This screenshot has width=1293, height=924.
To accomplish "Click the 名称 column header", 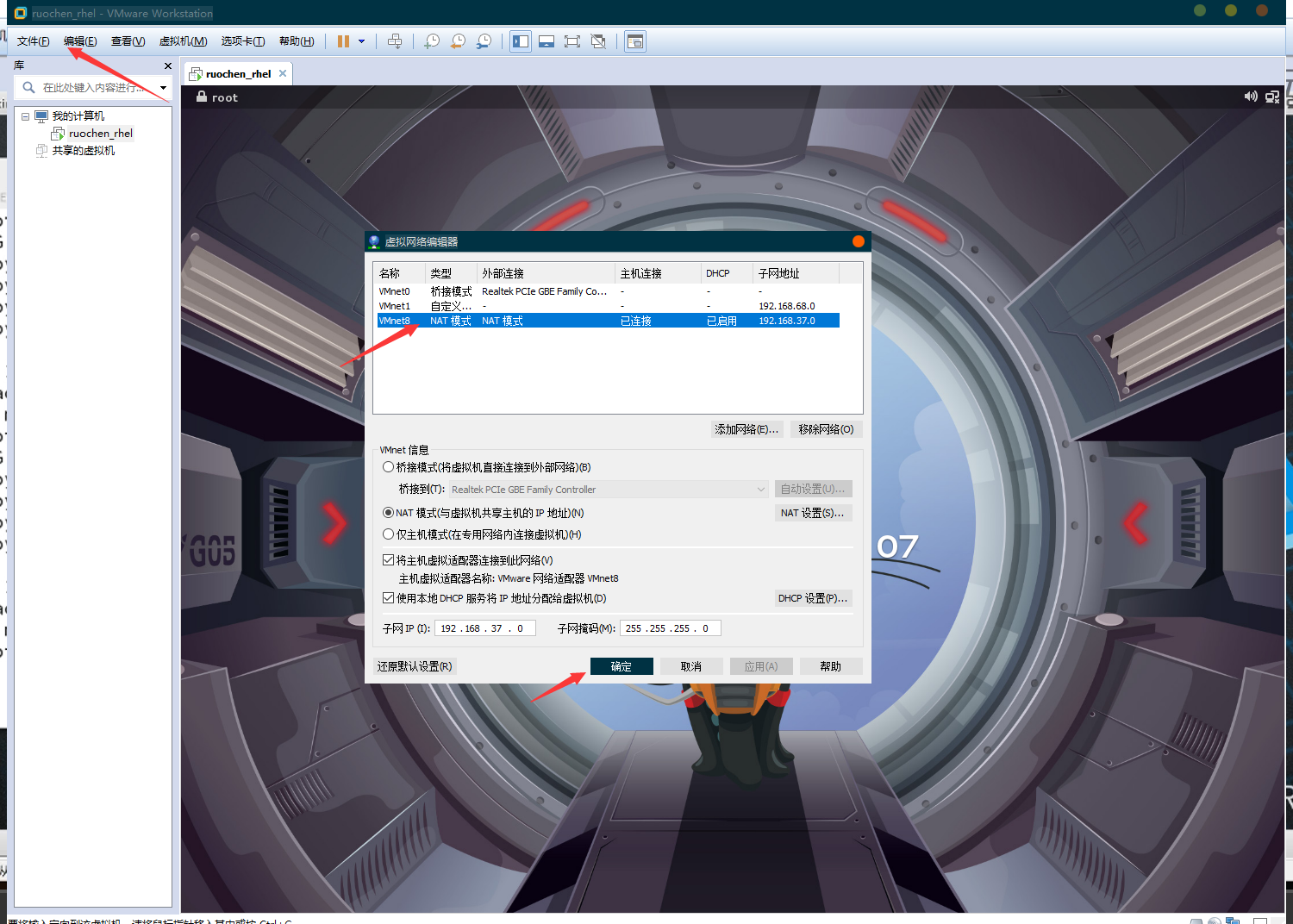I will tap(399, 273).
